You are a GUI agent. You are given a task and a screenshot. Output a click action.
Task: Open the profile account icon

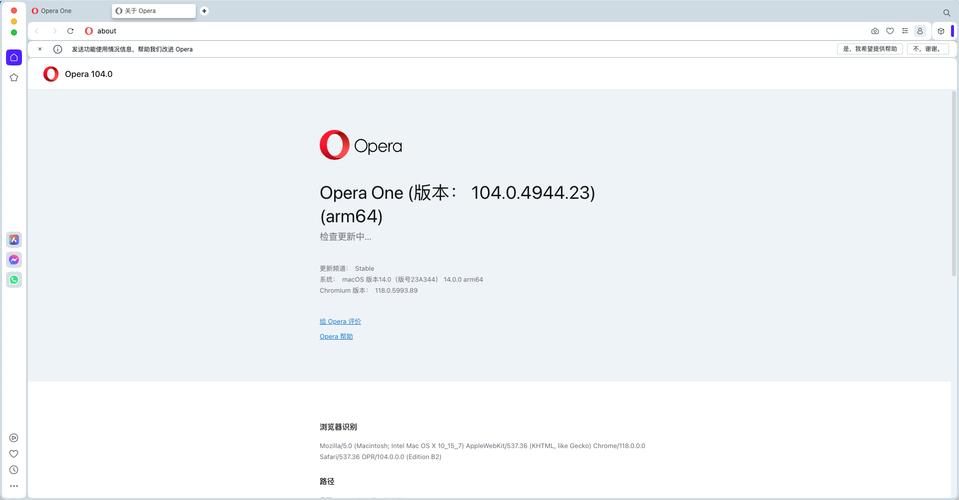pos(920,31)
